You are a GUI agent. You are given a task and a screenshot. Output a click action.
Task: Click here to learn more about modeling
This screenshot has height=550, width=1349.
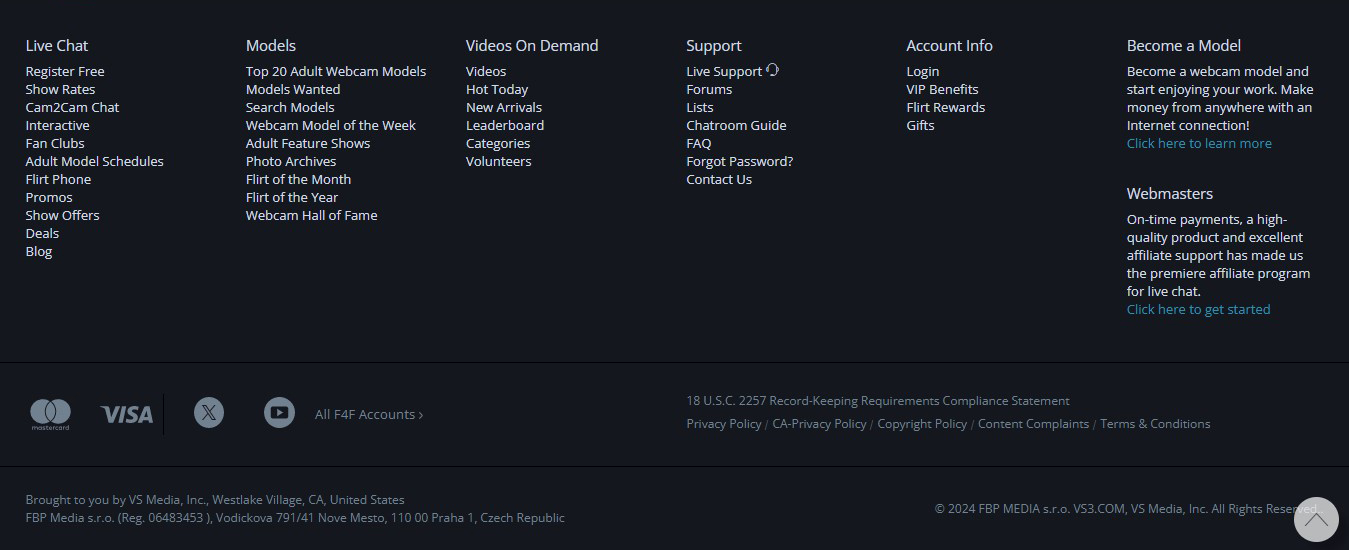1199,143
